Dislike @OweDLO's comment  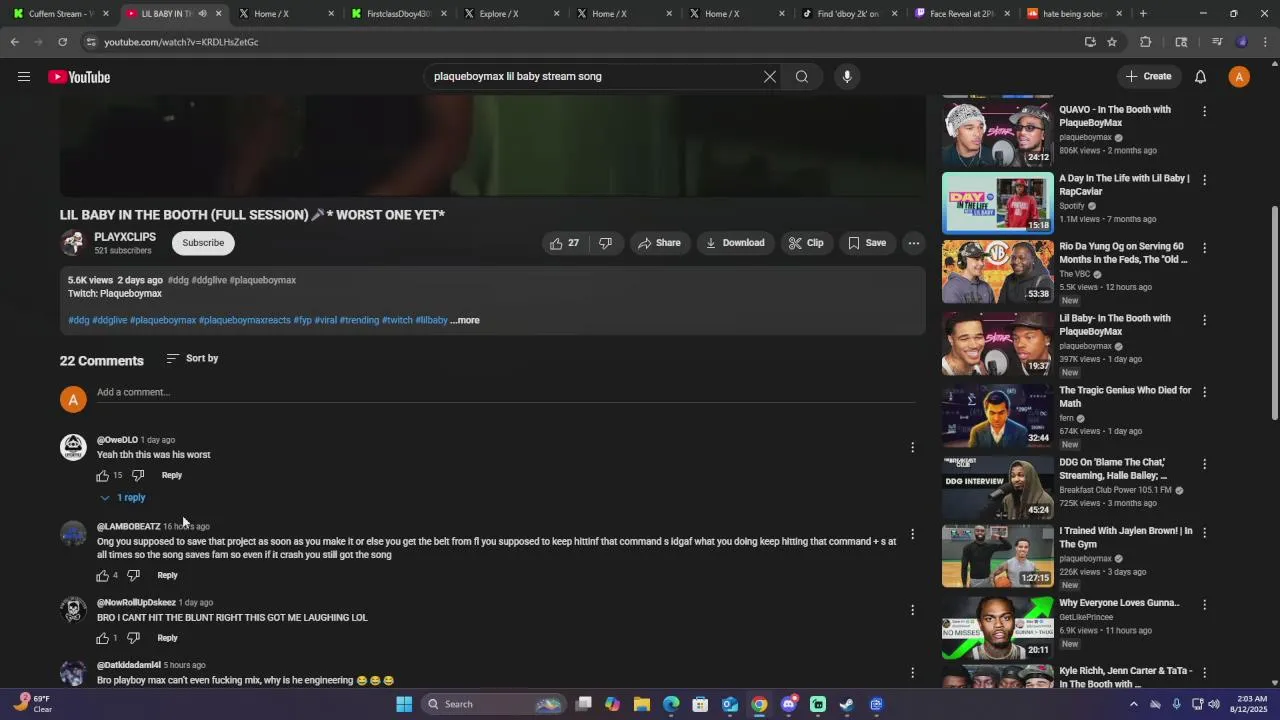(x=138, y=476)
